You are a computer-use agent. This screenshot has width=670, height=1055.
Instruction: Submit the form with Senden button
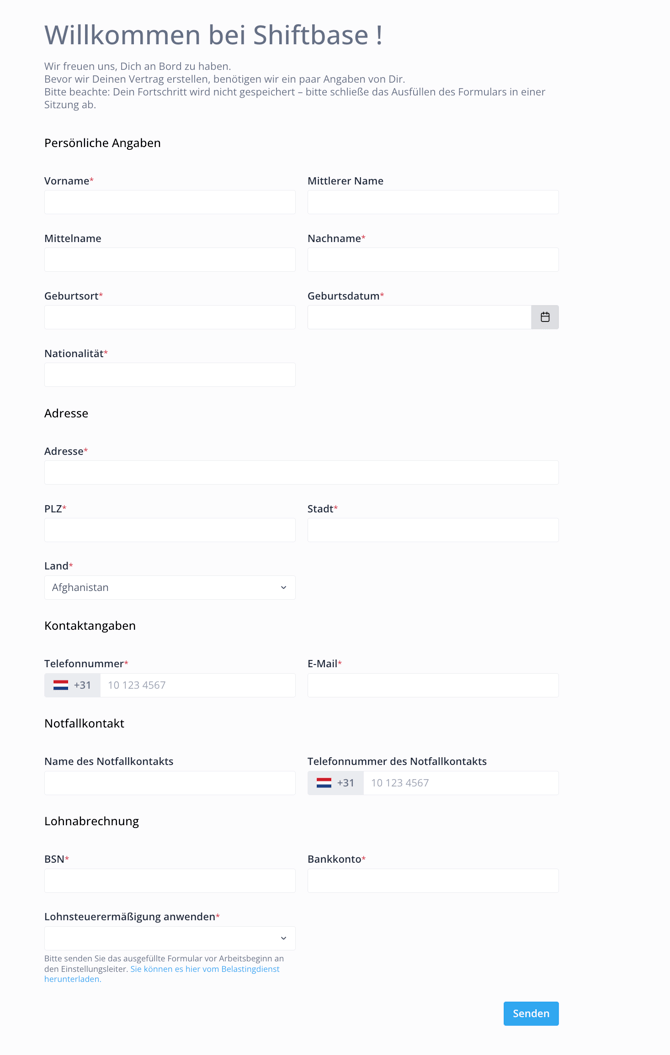coord(531,1013)
